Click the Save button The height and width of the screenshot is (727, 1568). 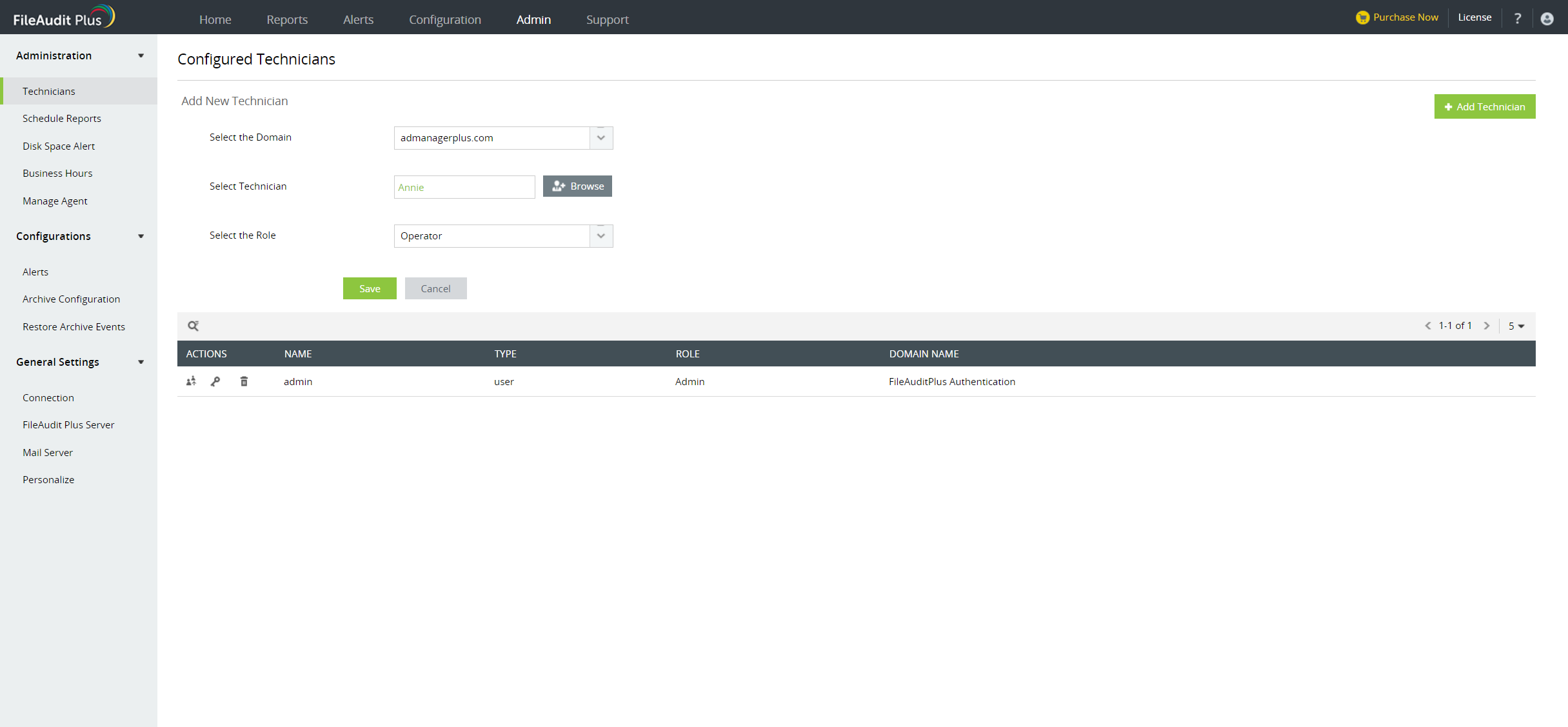[370, 288]
